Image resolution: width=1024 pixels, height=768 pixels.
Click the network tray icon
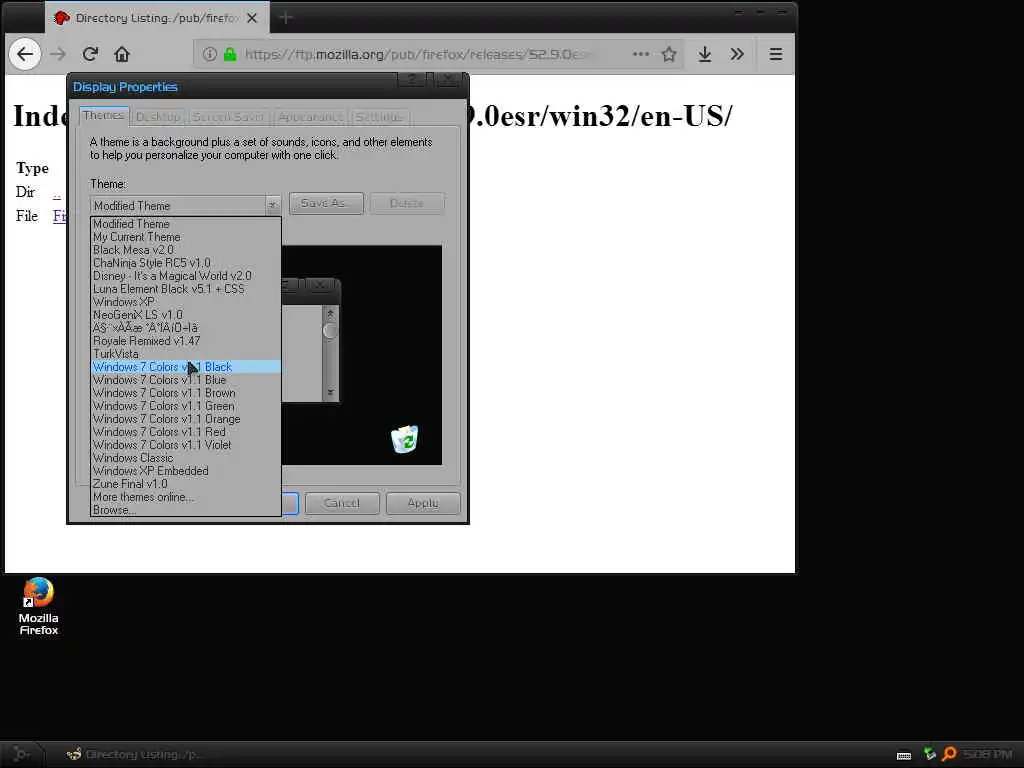[930, 754]
